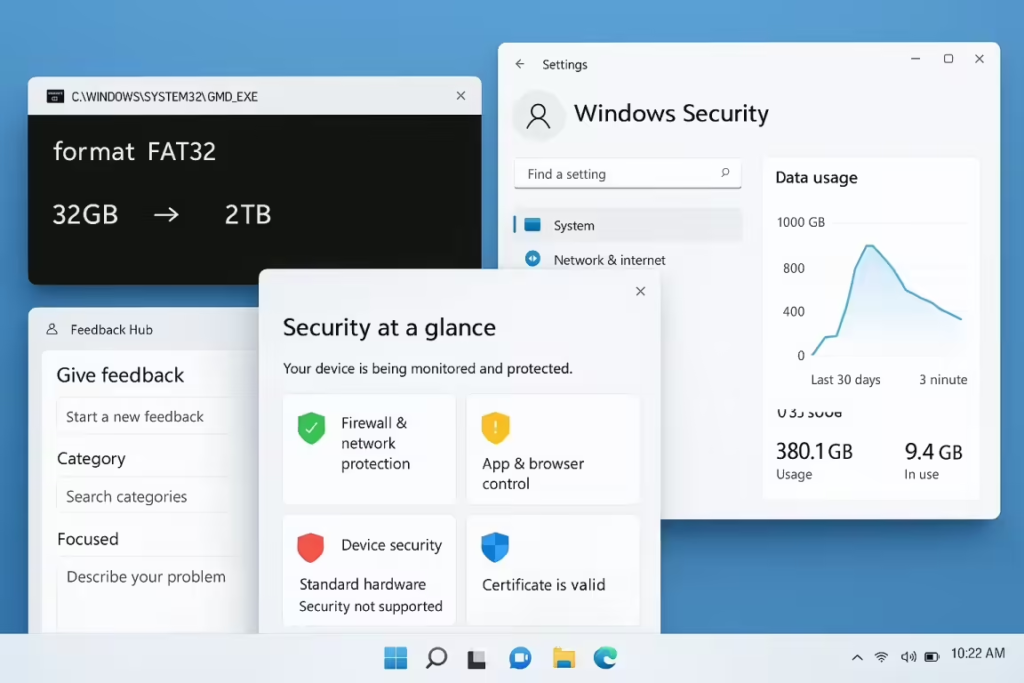Click Start a new feedback
This screenshot has height=683, width=1024.
(135, 415)
